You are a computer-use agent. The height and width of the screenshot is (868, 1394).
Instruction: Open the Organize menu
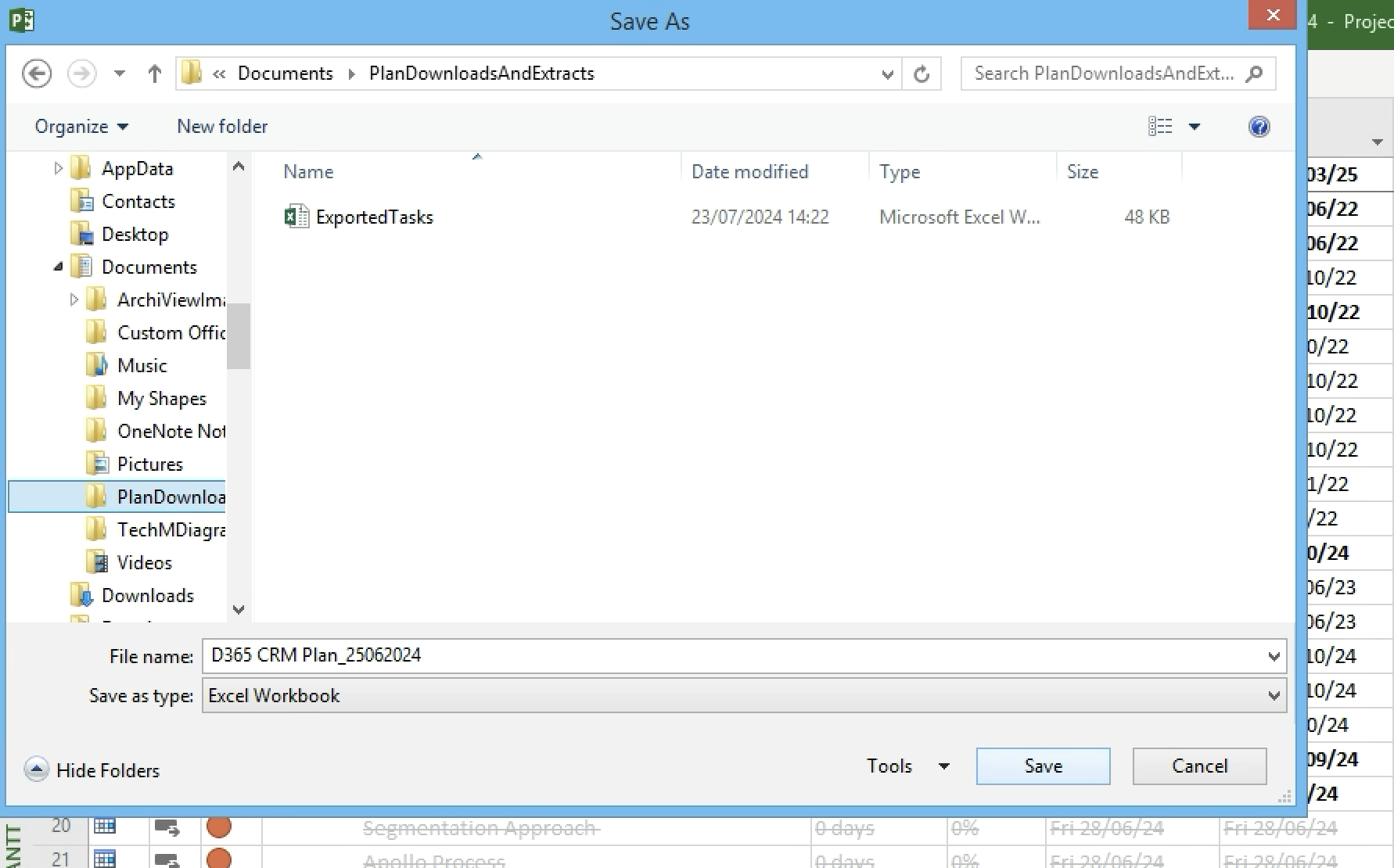[x=81, y=127]
